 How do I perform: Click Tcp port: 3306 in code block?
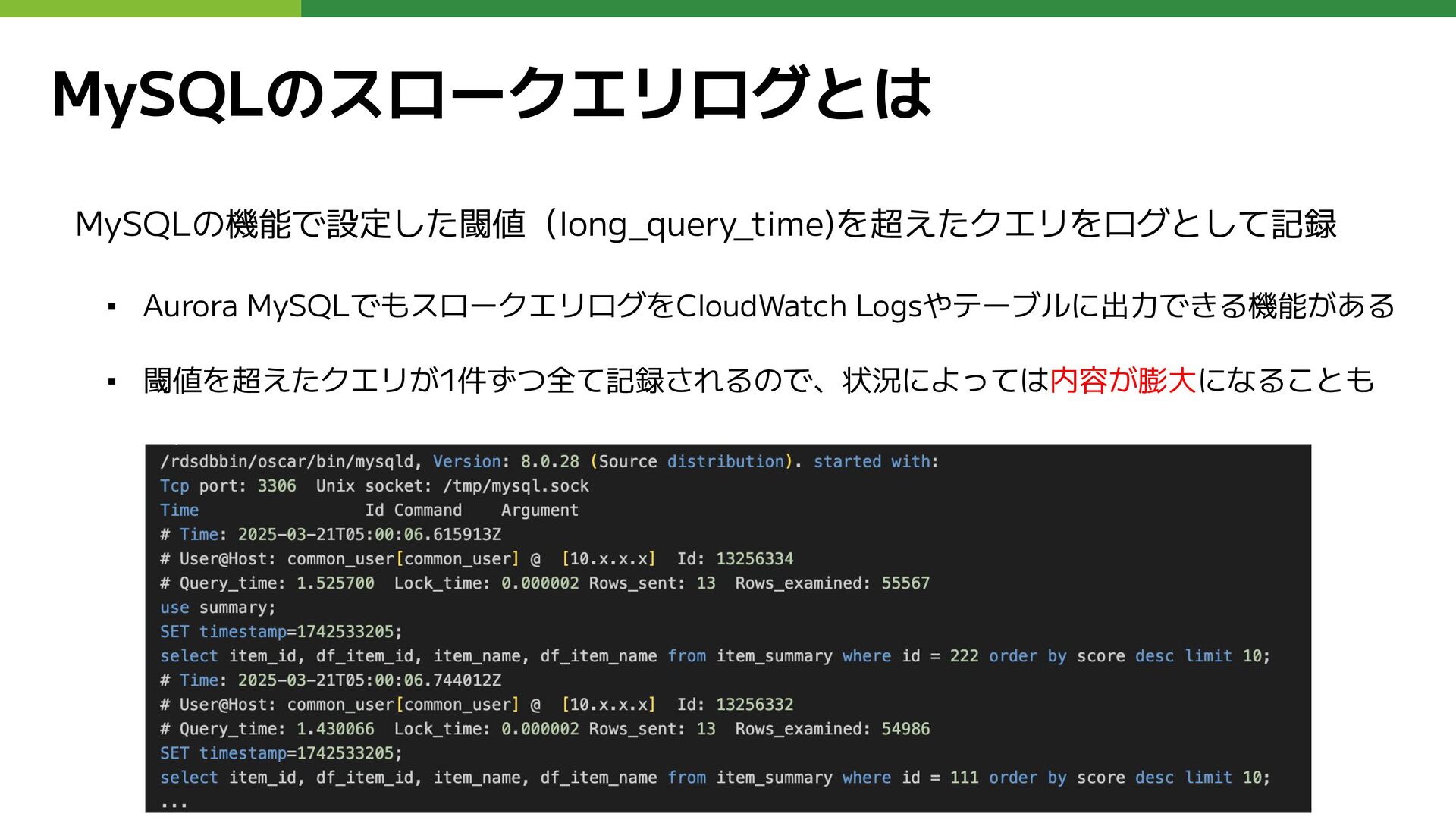tap(227, 486)
